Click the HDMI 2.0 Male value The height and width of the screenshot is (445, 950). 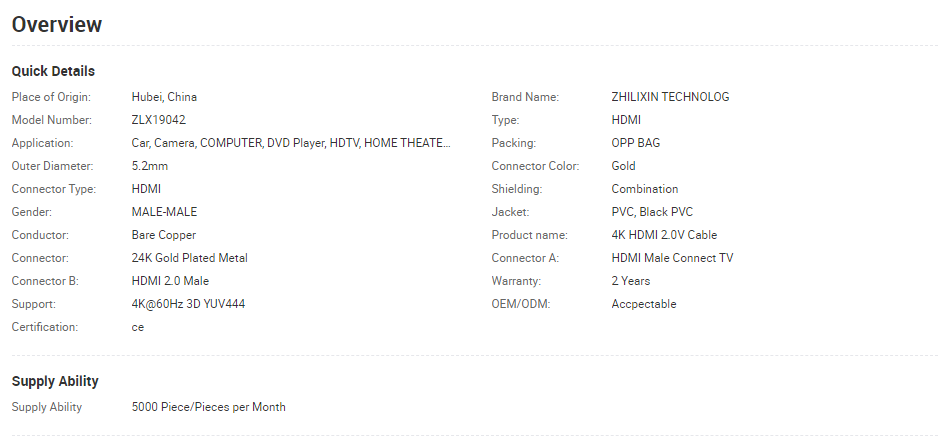(x=170, y=281)
